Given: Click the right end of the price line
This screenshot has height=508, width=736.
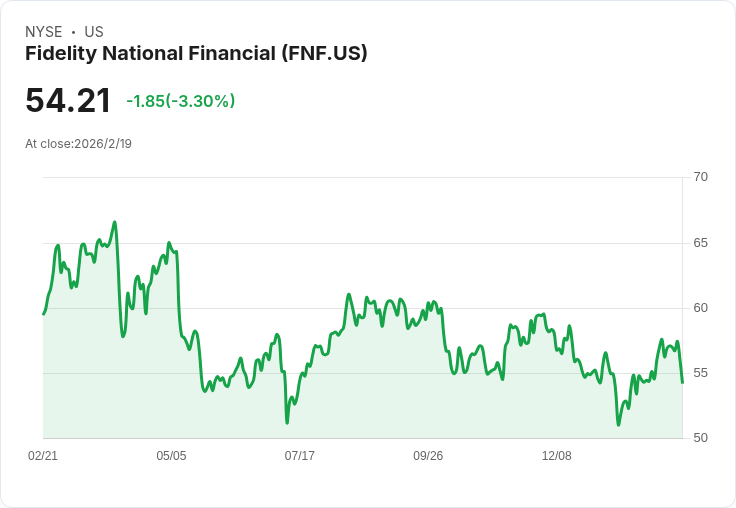Looking at the screenshot, I should pyautogui.click(x=682, y=383).
